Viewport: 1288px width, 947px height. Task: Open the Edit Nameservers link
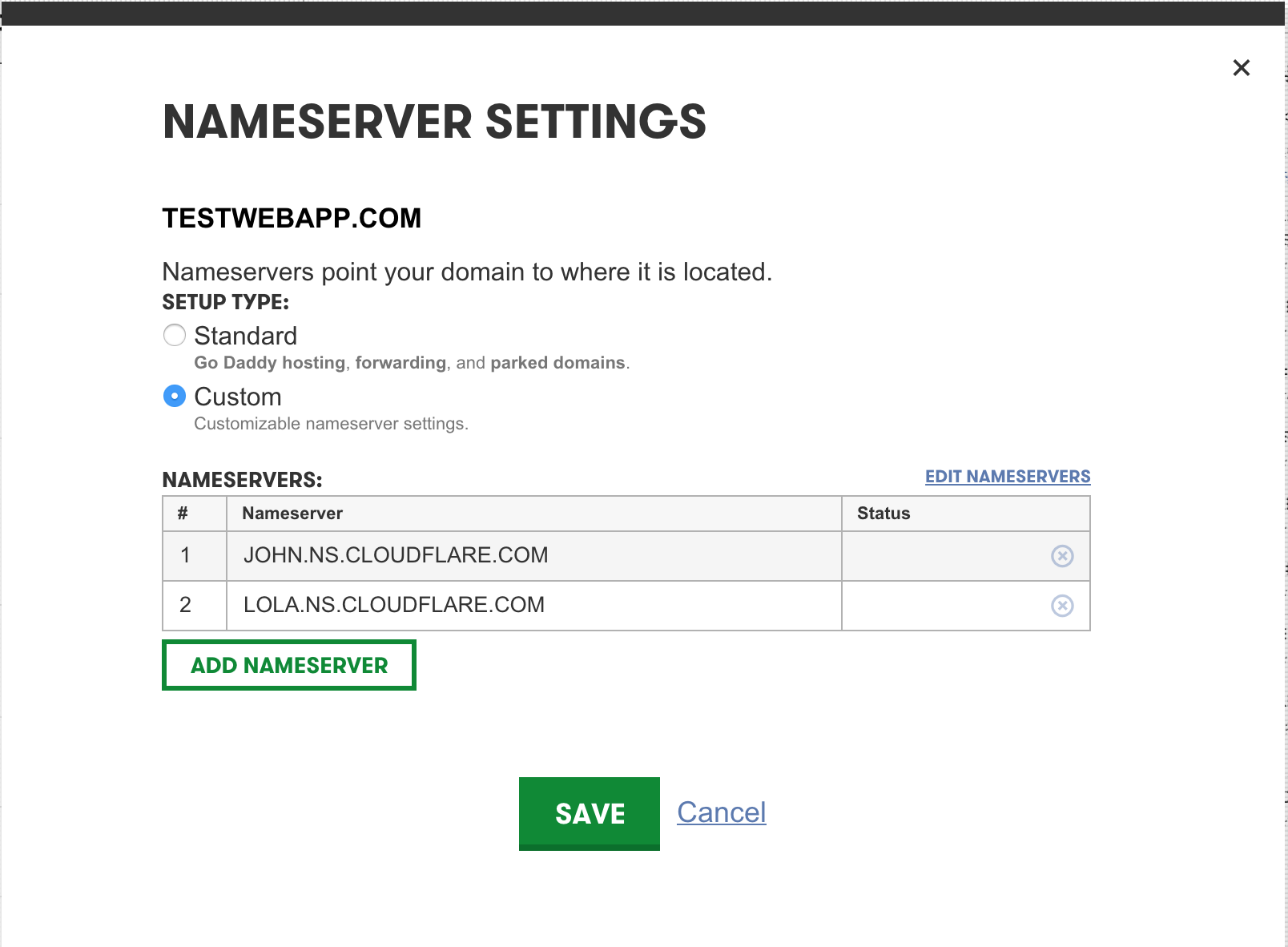tap(1007, 477)
